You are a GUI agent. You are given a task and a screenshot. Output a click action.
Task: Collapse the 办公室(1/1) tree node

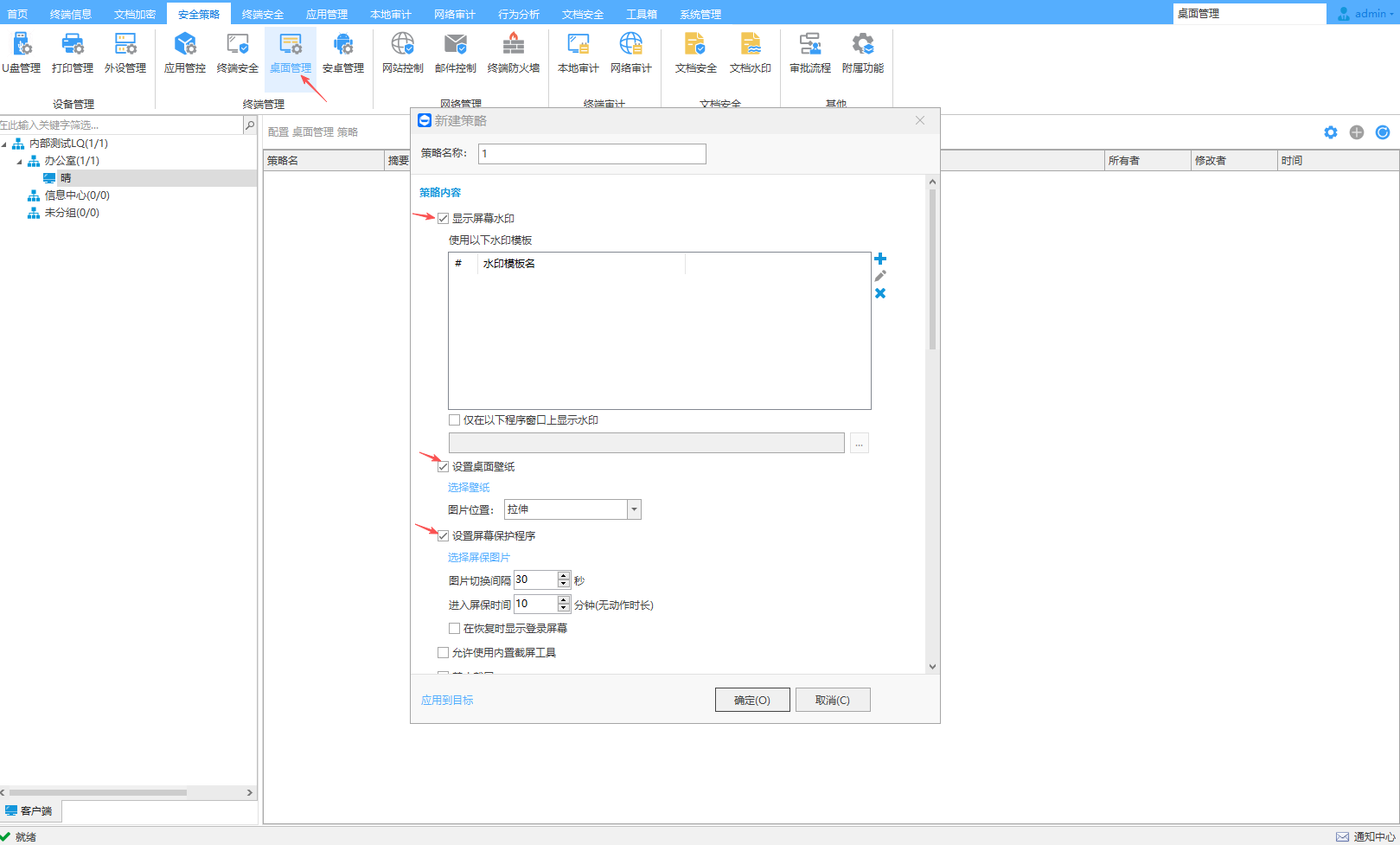pyautogui.click(x=20, y=162)
